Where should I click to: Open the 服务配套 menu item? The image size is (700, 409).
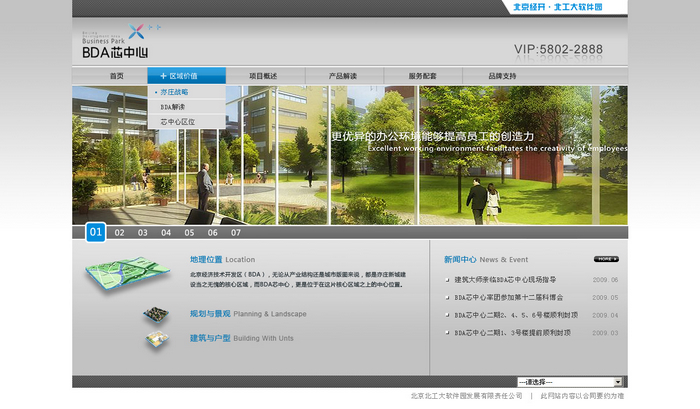coord(422,76)
